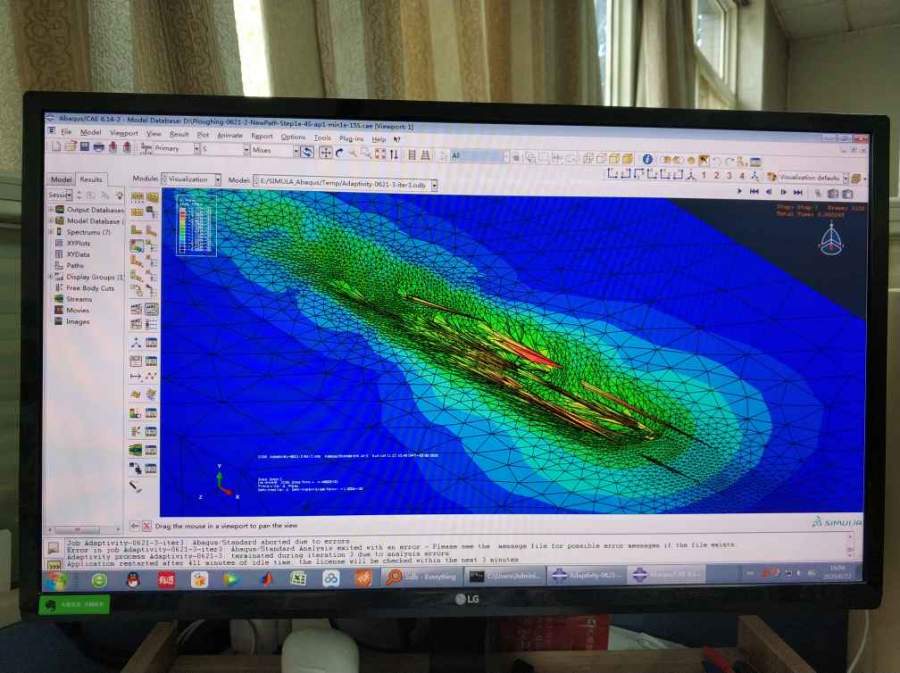Switch to the Model tab
The width and height of the screenshot is (900, 673).
click(61, 179)
